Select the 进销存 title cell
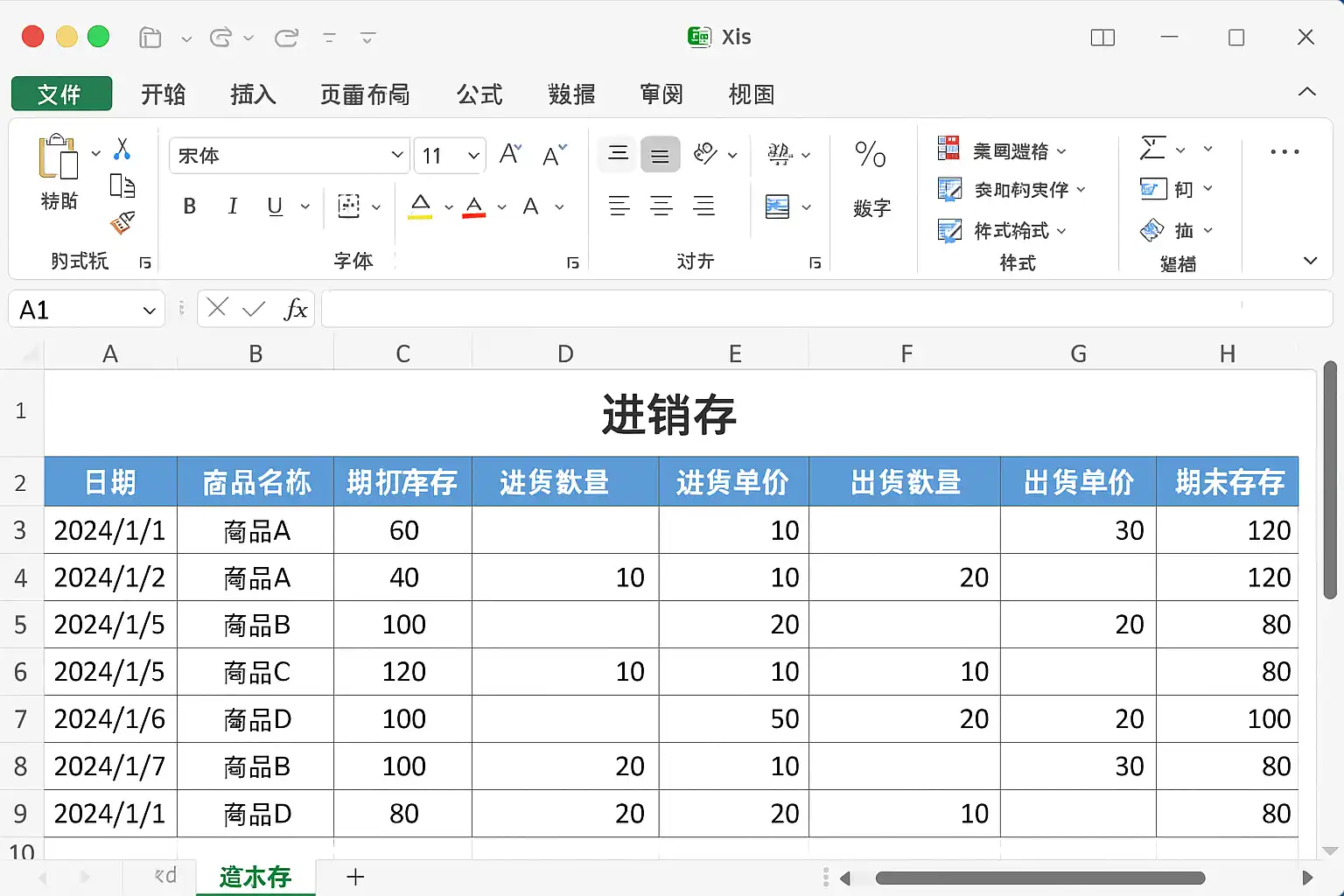This screenshot has width=1344, height=896. [669, 414]
